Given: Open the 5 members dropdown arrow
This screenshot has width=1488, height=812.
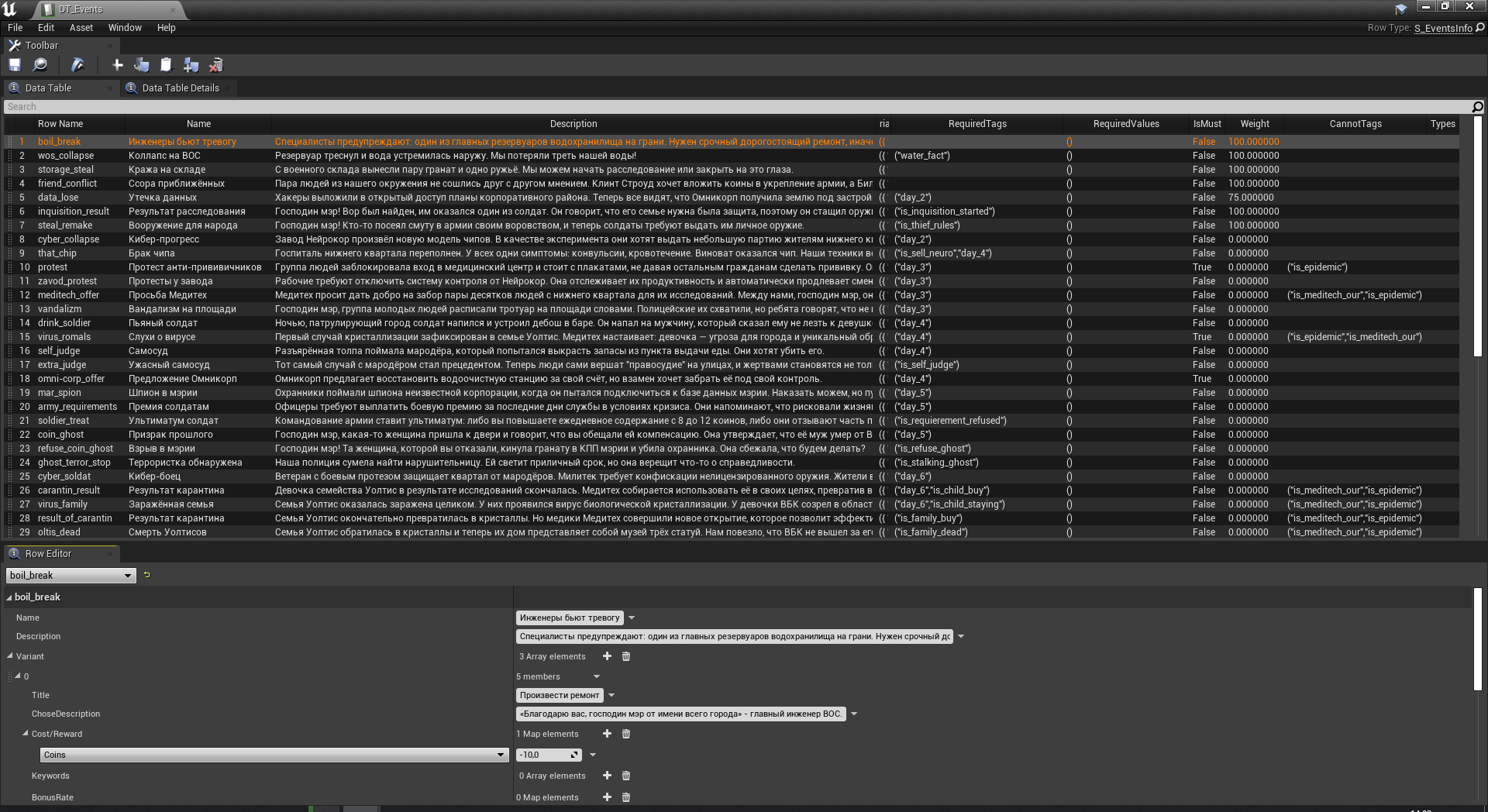Looking at the screenshot, I should [x=597, y=676].
